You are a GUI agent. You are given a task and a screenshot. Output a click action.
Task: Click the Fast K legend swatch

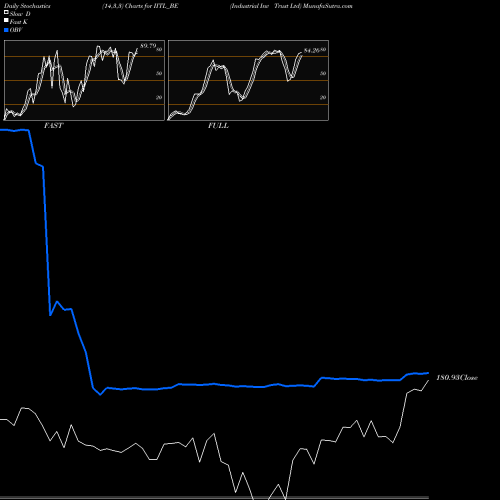(x=6, y=20)
